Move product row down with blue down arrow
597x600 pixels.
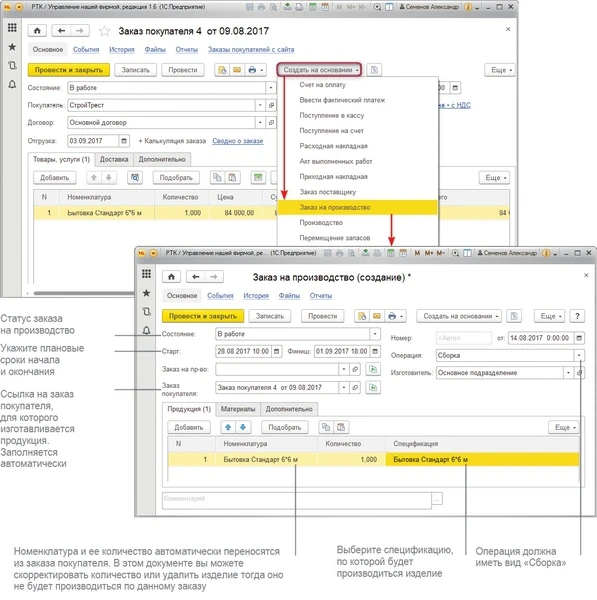[243, 427]
